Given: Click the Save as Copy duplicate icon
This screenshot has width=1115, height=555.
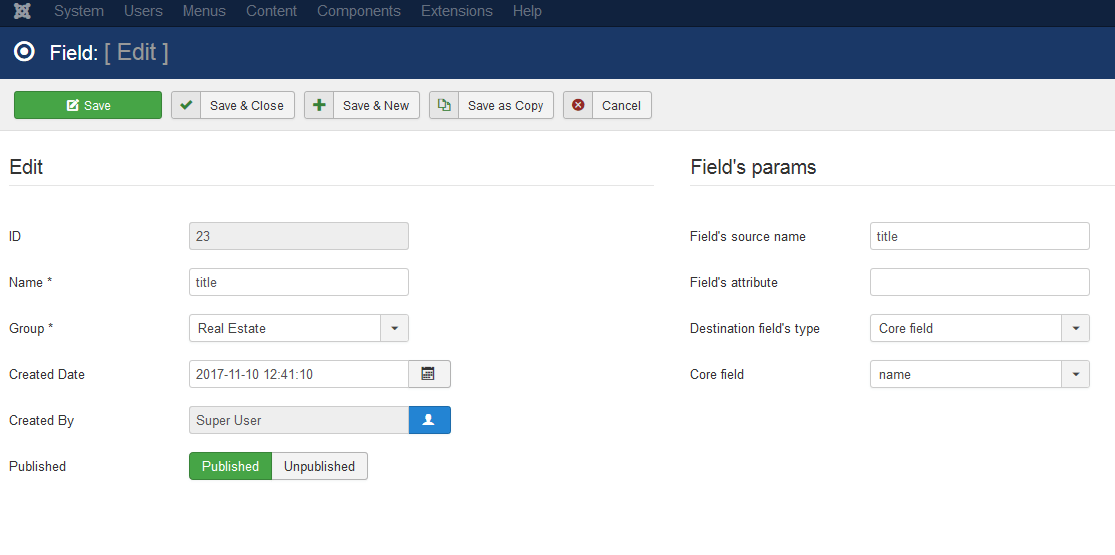Looking at the screenshot, I should click(444, 105).
